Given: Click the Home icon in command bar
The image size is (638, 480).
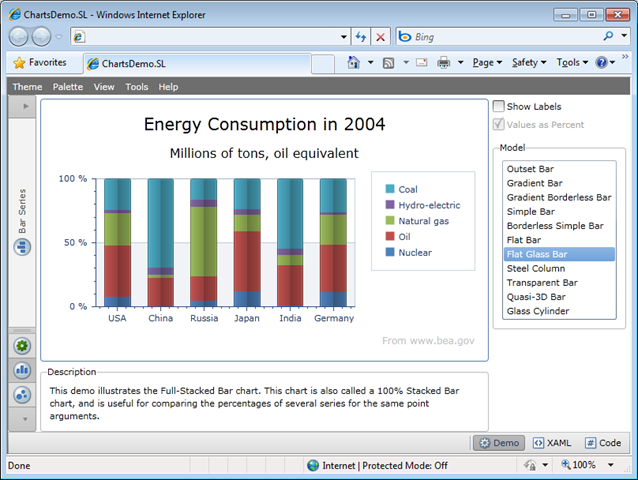Looking at the screenshot, I should pos(353,62).
